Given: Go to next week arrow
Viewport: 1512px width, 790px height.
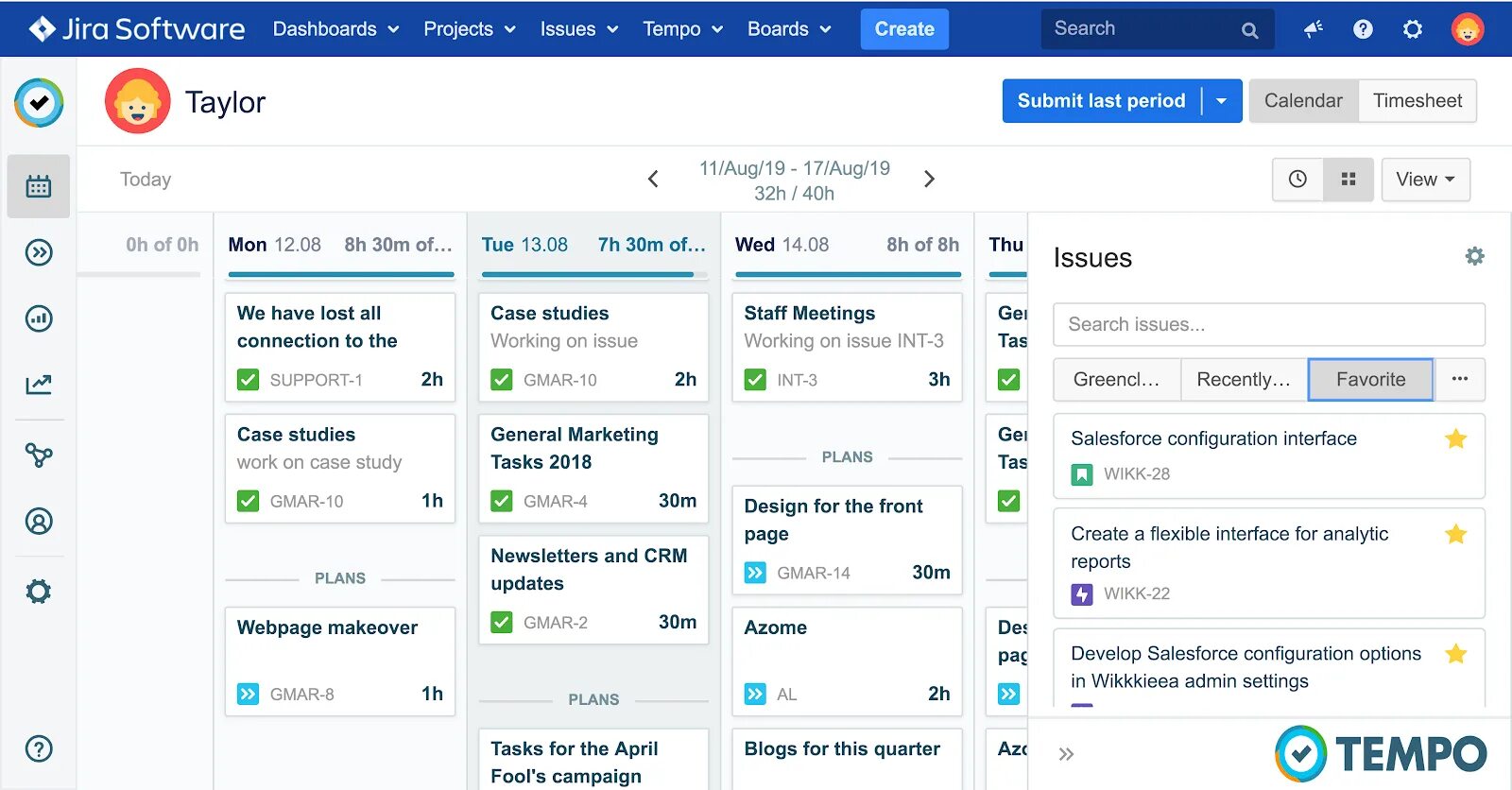Looking at the screenshot, I should click(929, 179).
